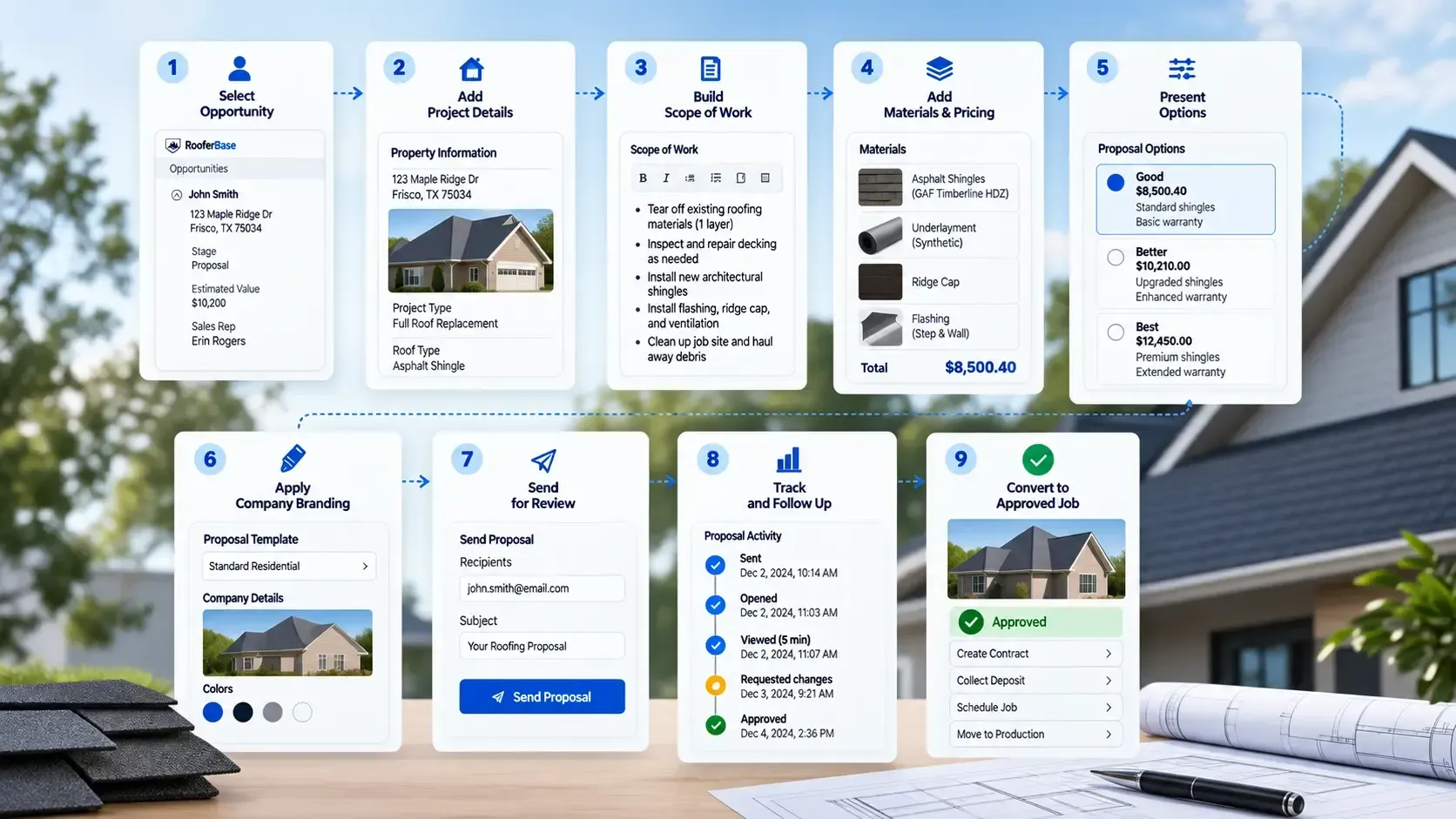Click the Opened status check icon

pos(715,605)
